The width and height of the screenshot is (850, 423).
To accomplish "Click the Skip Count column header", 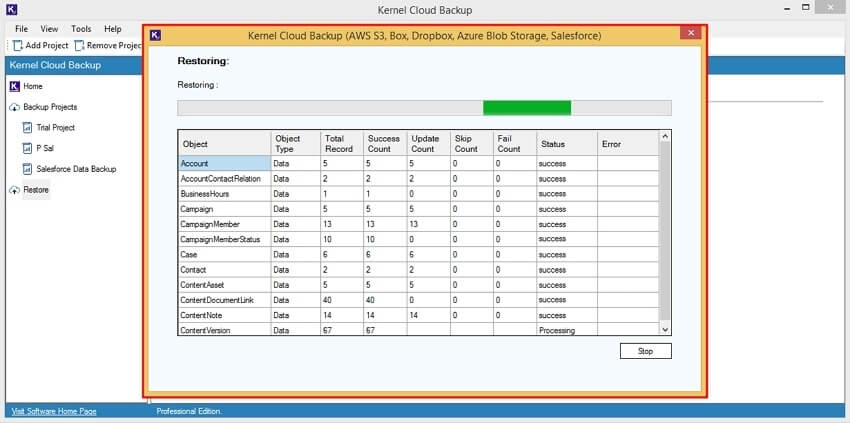I will (472, 144).
